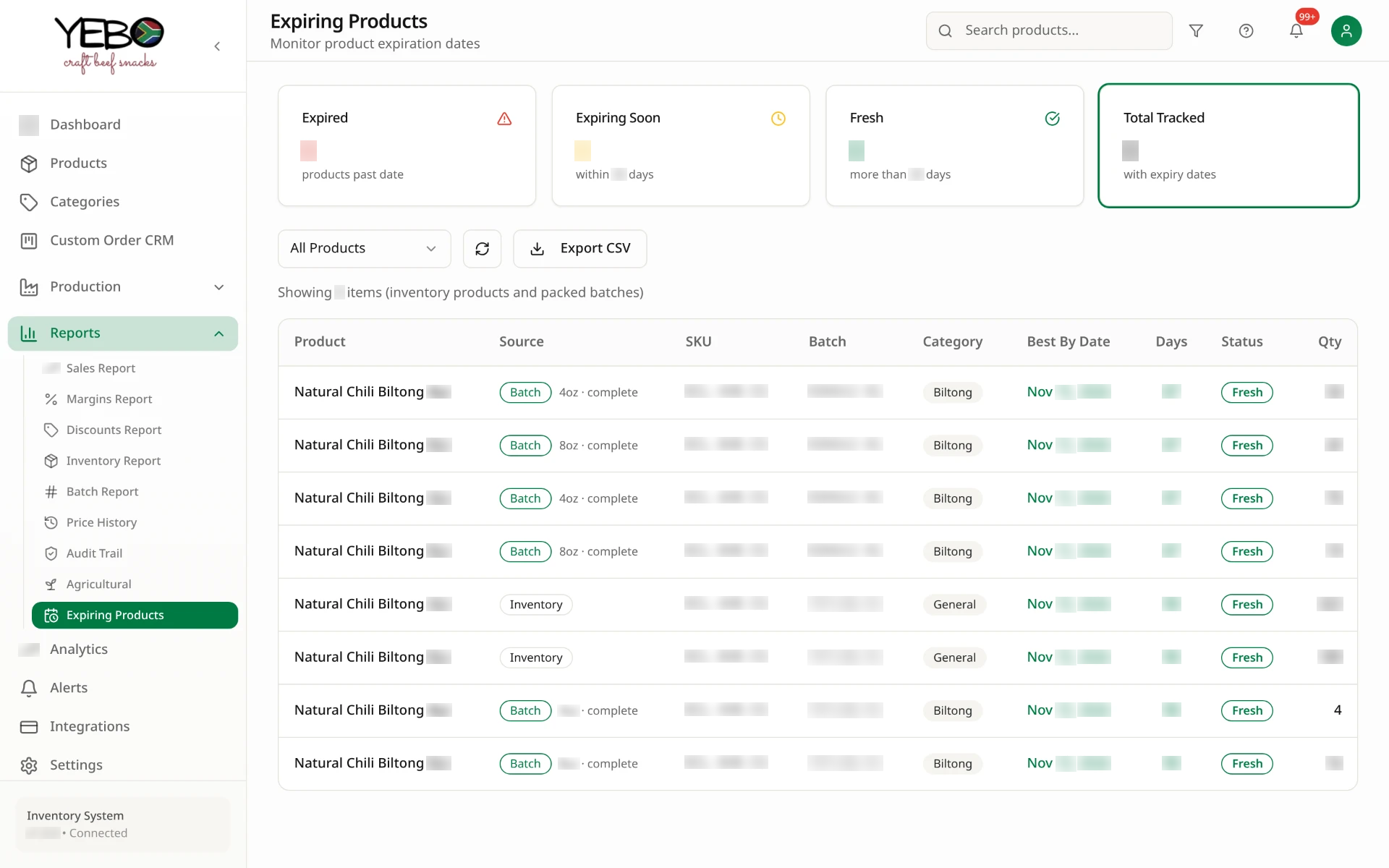Click the Products box icon in sidebar
The height and width of the screenshot is (868, 1389).
(29, 163)
